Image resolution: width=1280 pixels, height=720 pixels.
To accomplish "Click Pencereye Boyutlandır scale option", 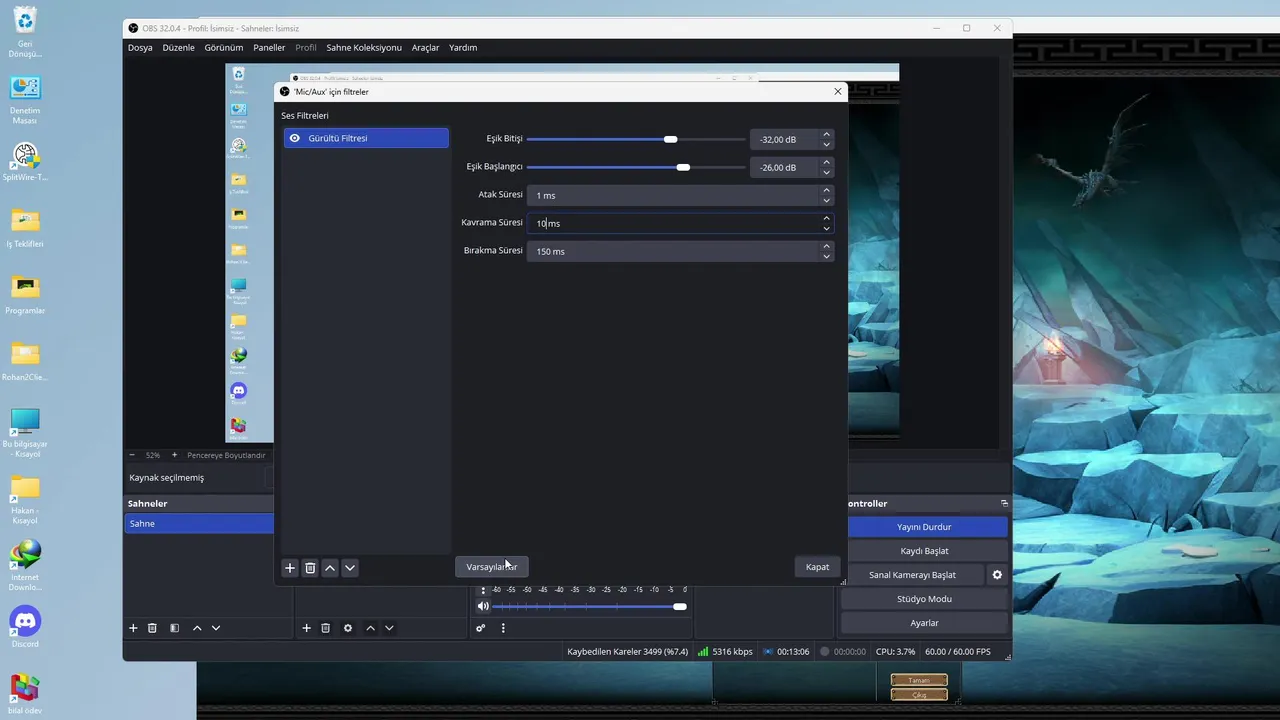I will pyautogui.click(x=226, y=455).
